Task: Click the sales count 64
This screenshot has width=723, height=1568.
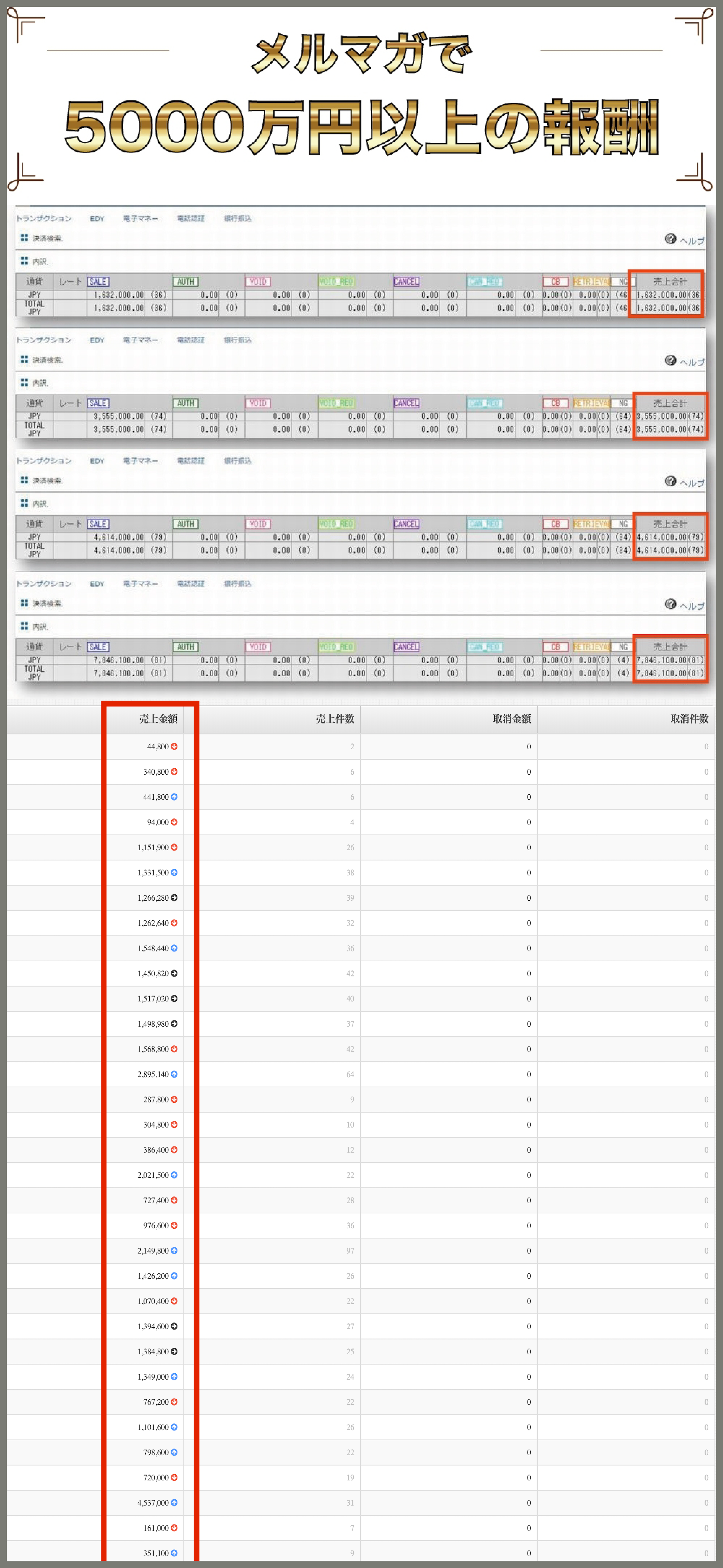Action: pyautogui.click(x=350, y=1074)
